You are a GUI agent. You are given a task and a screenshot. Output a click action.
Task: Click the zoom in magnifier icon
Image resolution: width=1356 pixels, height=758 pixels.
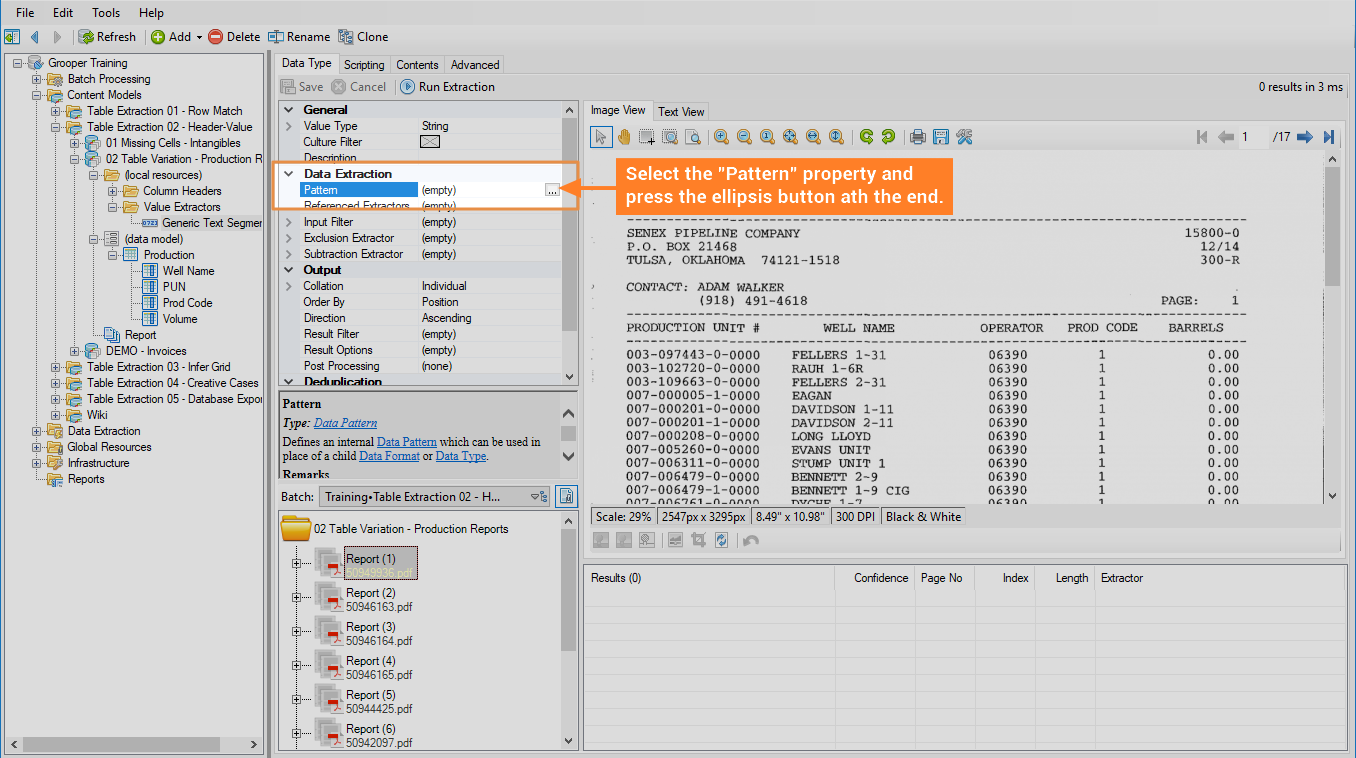pos(720,137)
